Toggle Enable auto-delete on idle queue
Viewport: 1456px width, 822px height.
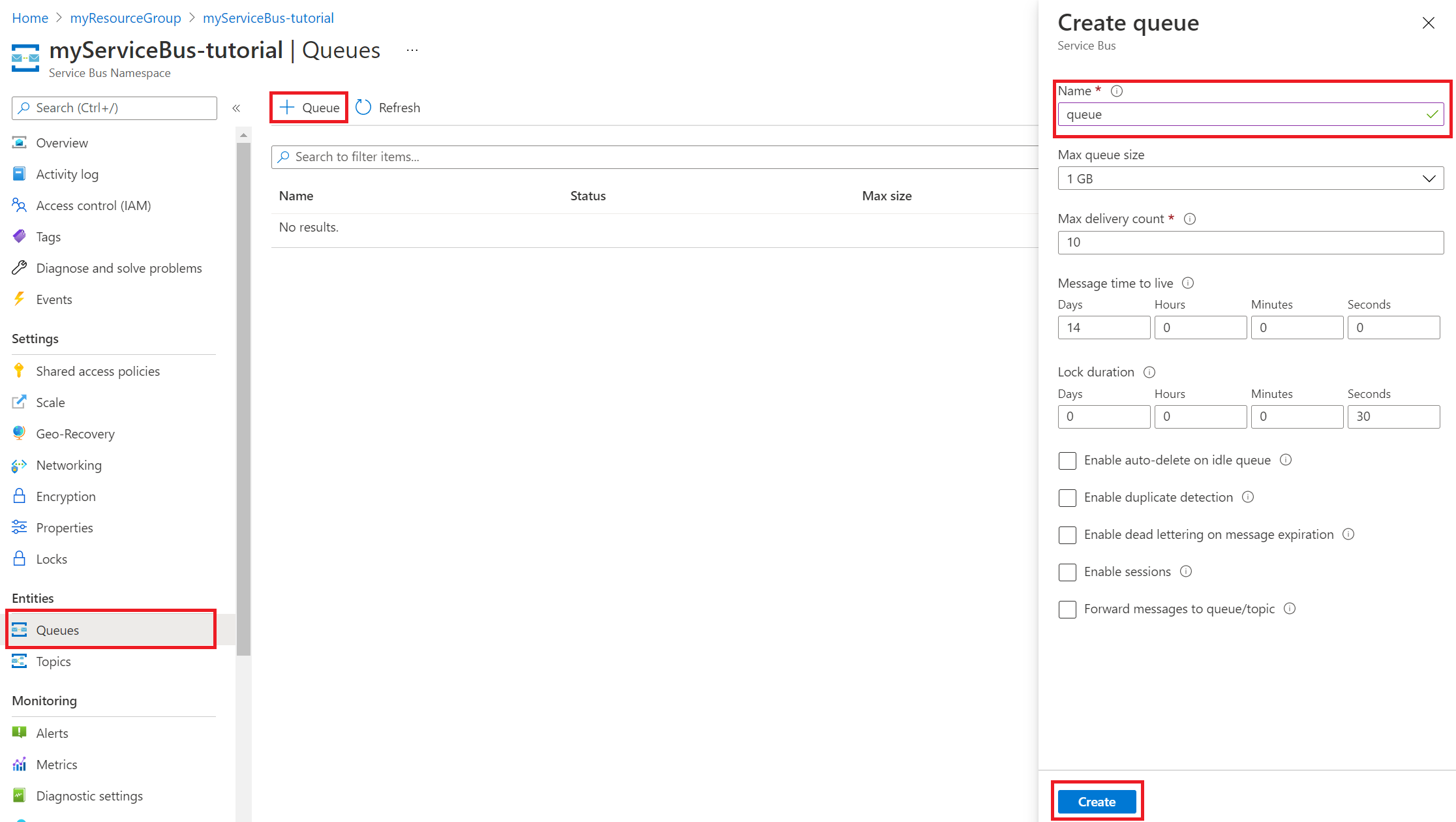[x=1068, y=459]
